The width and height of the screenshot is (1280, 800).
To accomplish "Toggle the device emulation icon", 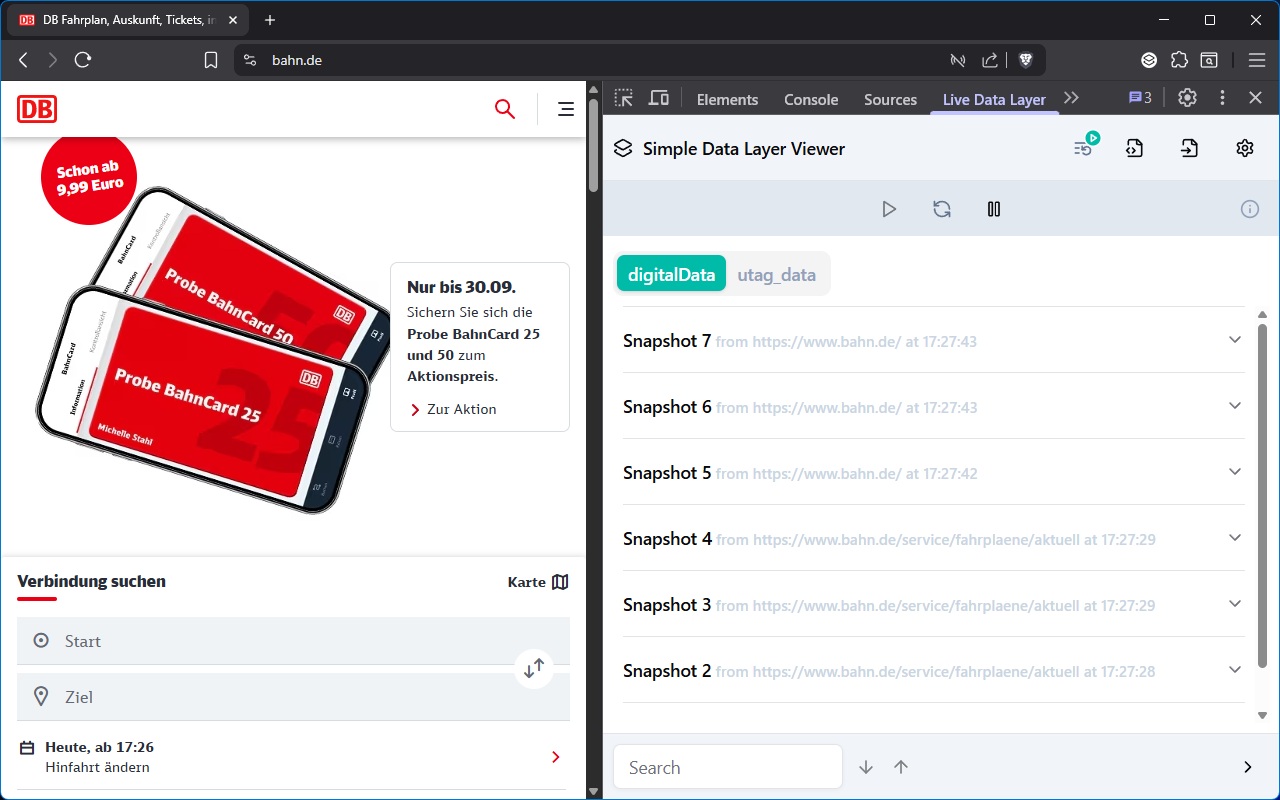I will [658, 97].
